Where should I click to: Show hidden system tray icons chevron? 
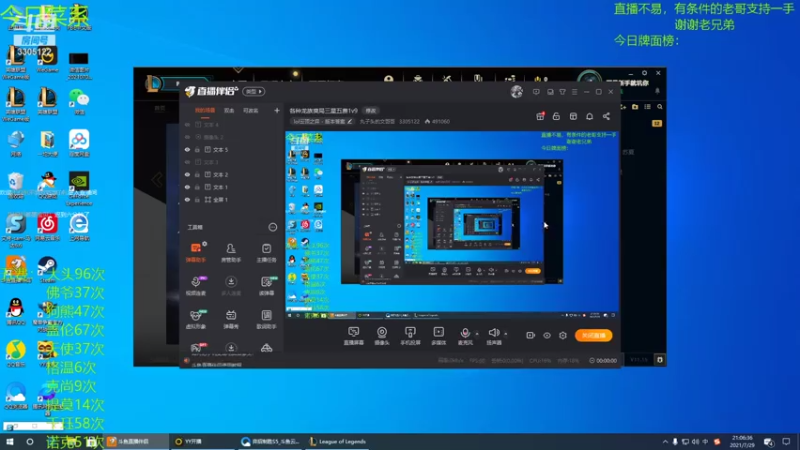(x=665, y=442)
